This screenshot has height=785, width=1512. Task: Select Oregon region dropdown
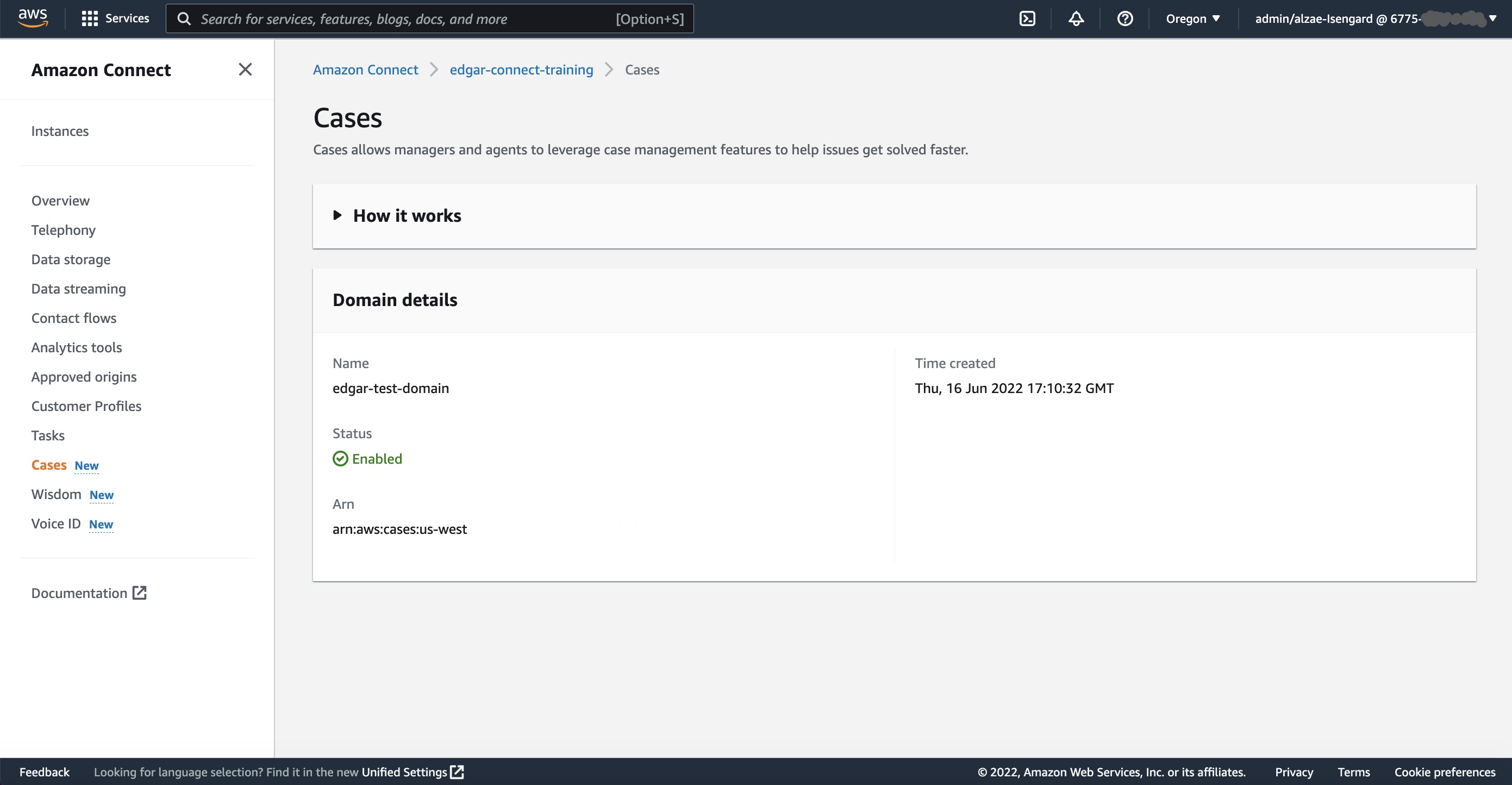[1193, 18]
